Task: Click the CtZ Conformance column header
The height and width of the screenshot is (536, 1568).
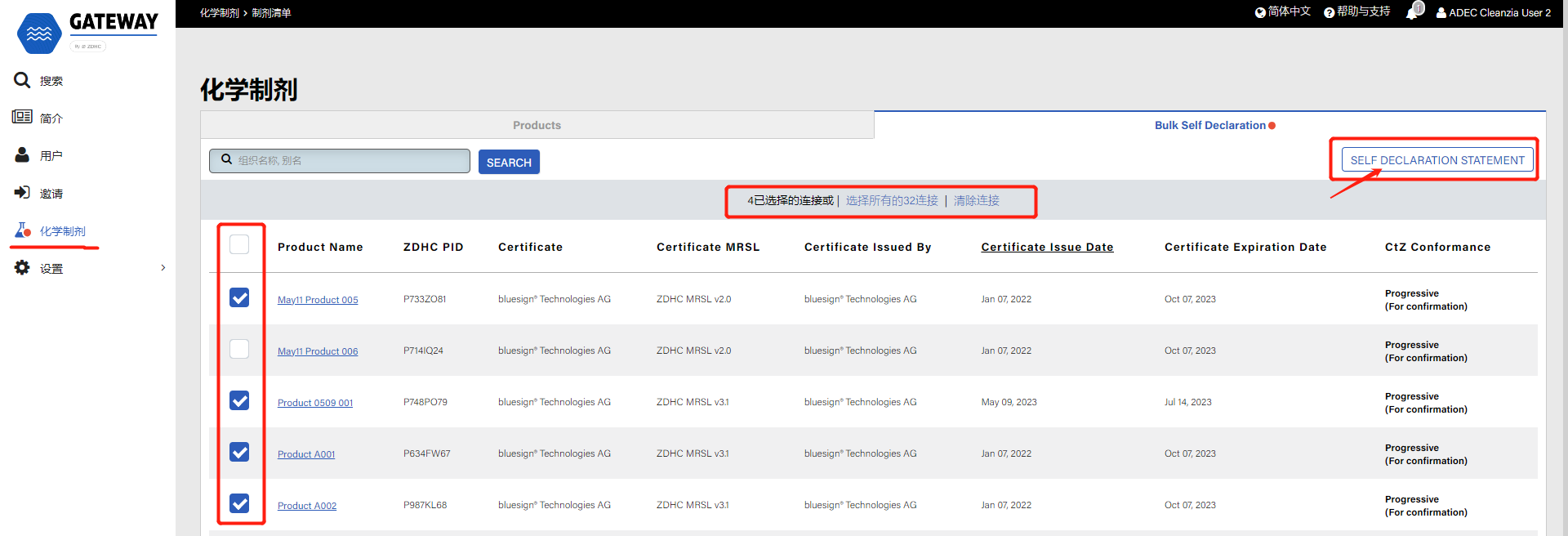Action: [x=1437, y=247]
